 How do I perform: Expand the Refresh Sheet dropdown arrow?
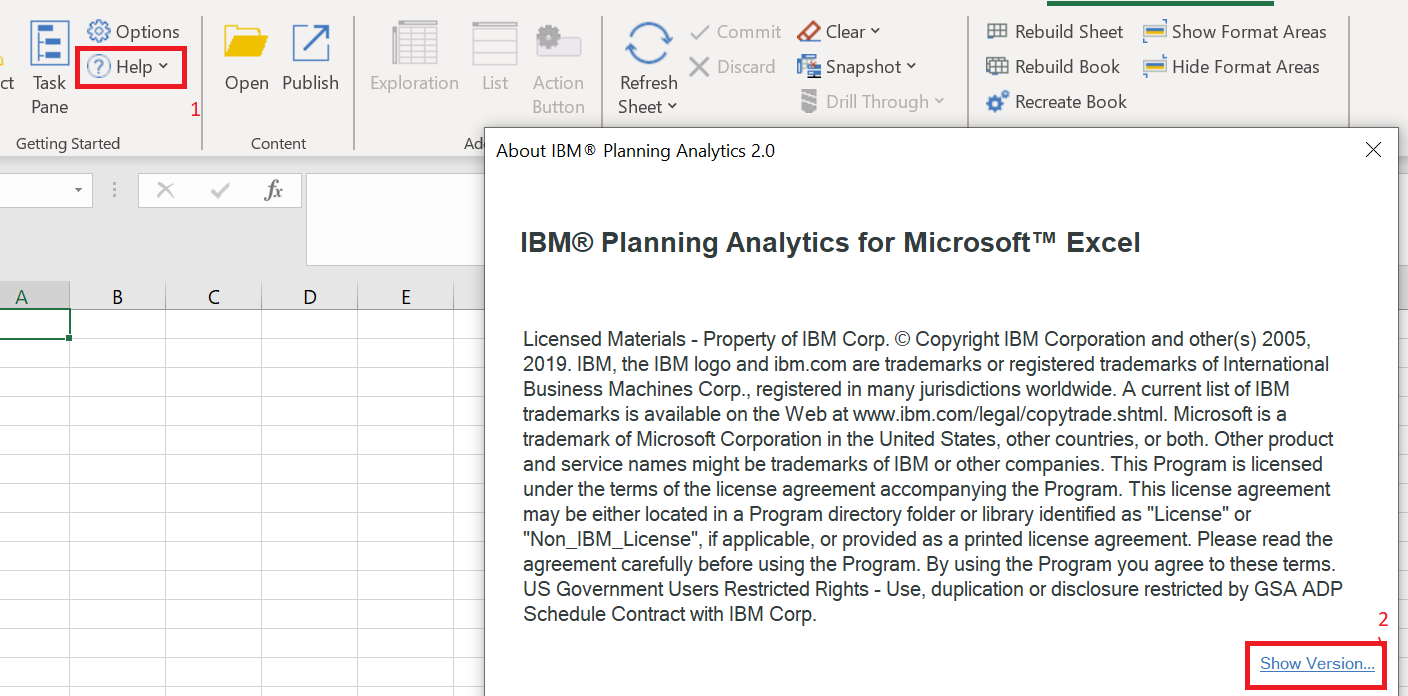(672, 107)
